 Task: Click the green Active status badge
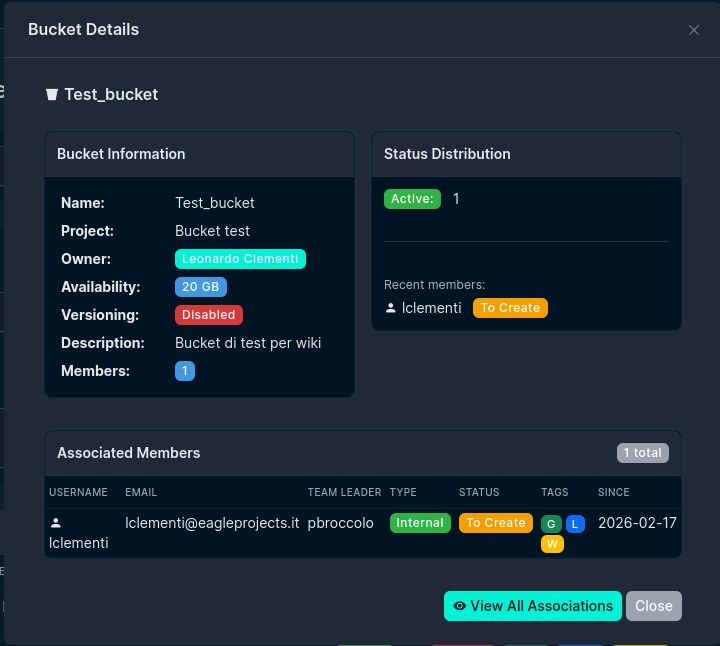412,199
